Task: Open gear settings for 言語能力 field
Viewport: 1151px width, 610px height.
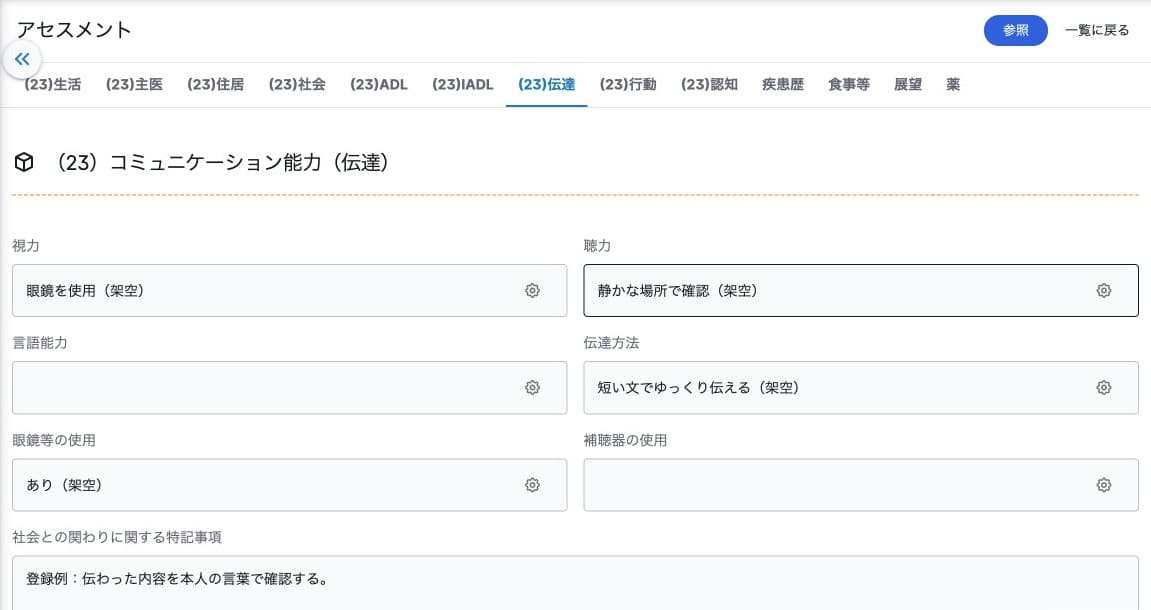Action: pos(532,388)
